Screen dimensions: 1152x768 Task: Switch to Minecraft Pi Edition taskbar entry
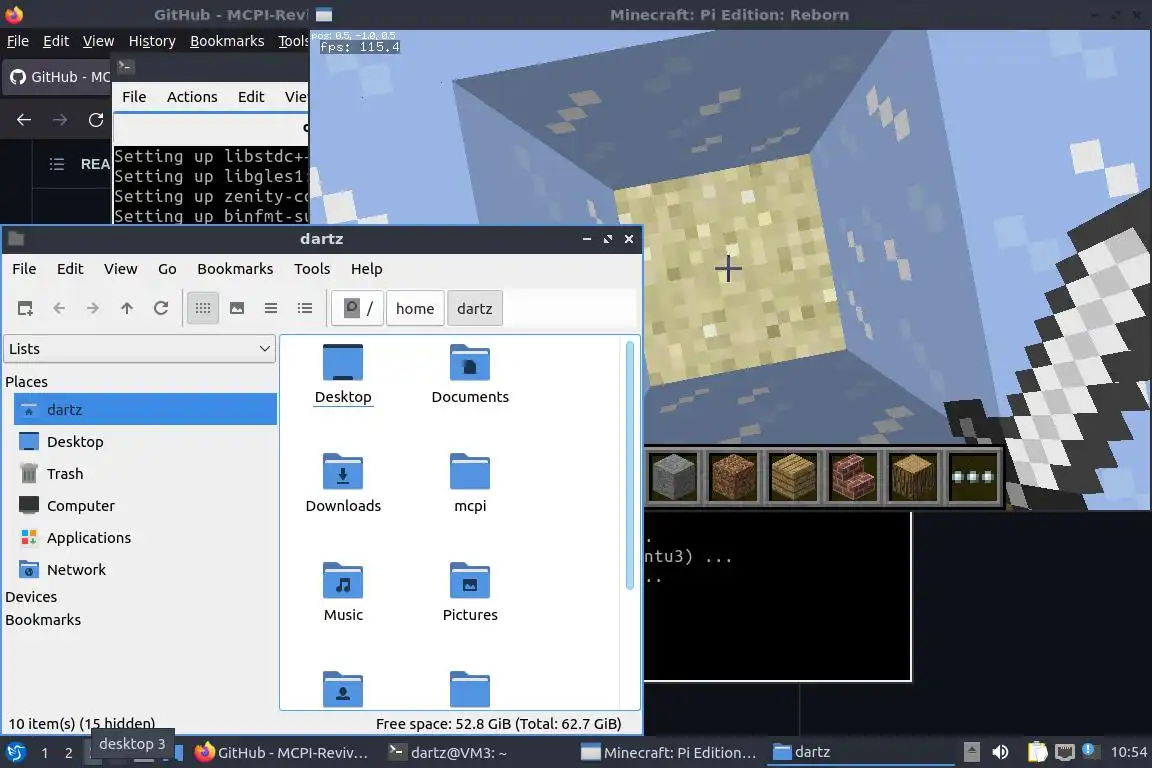click(x=669, y=752)
